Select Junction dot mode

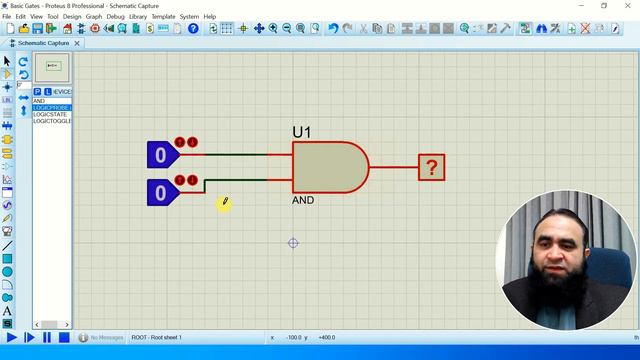click(x=7, y=87)
